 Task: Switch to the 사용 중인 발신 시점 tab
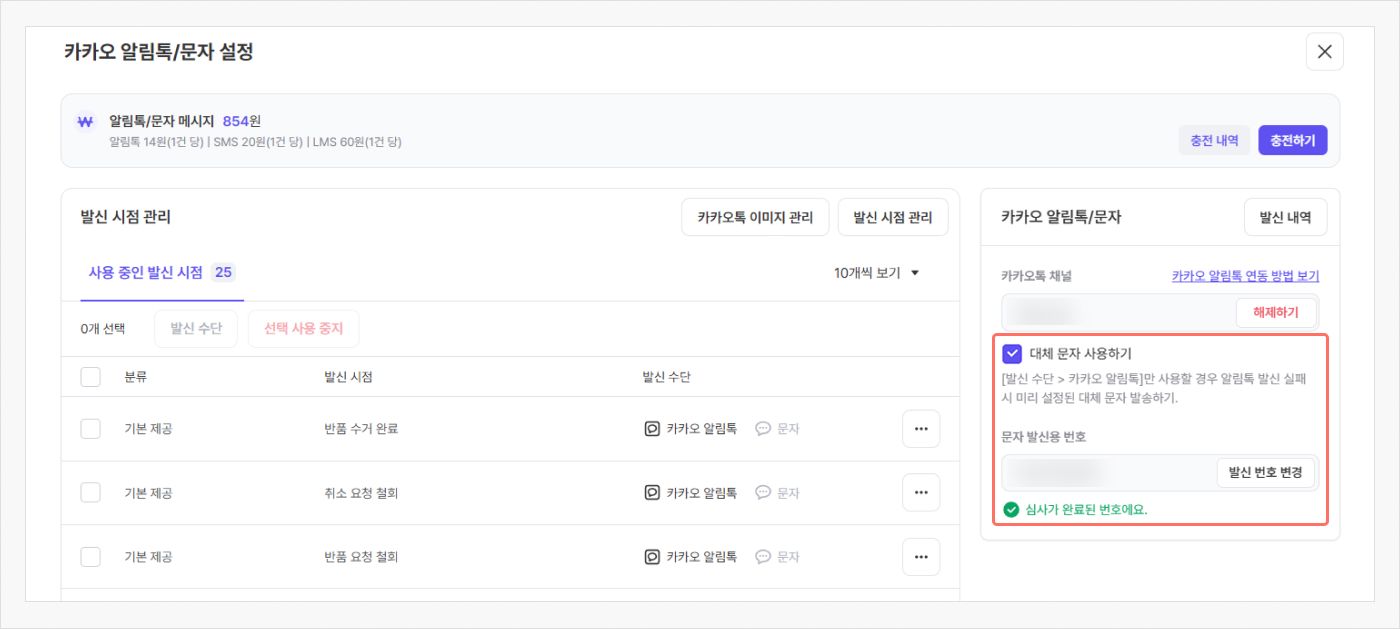coord(160,272)
